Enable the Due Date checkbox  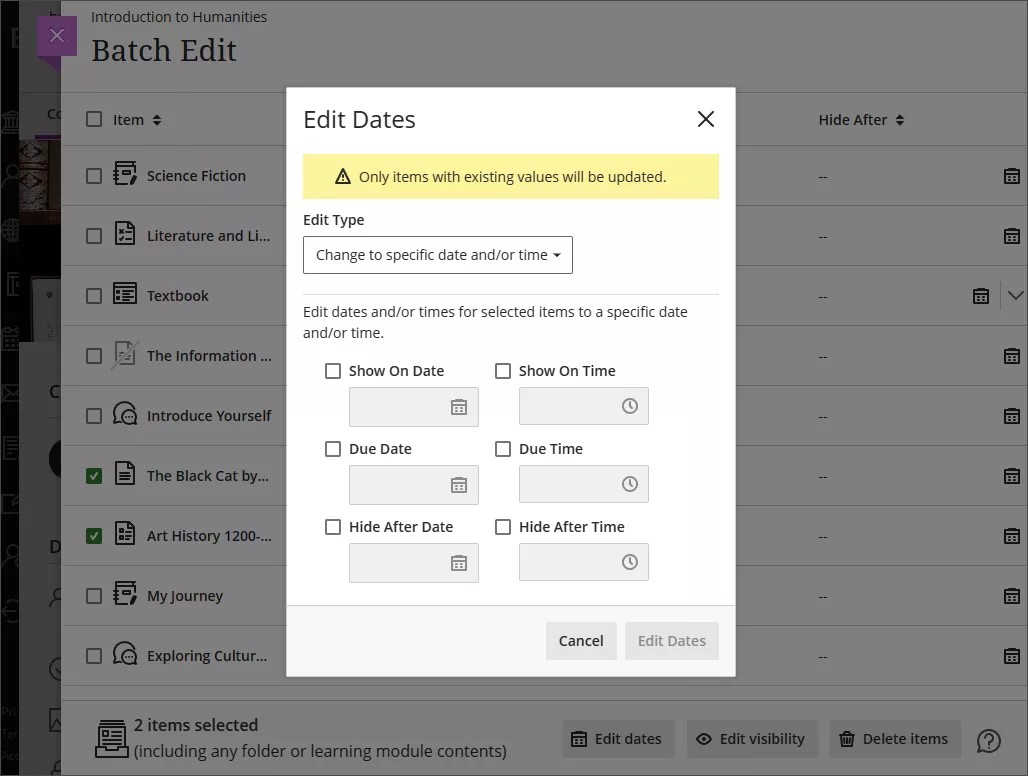tap(333, 448)
